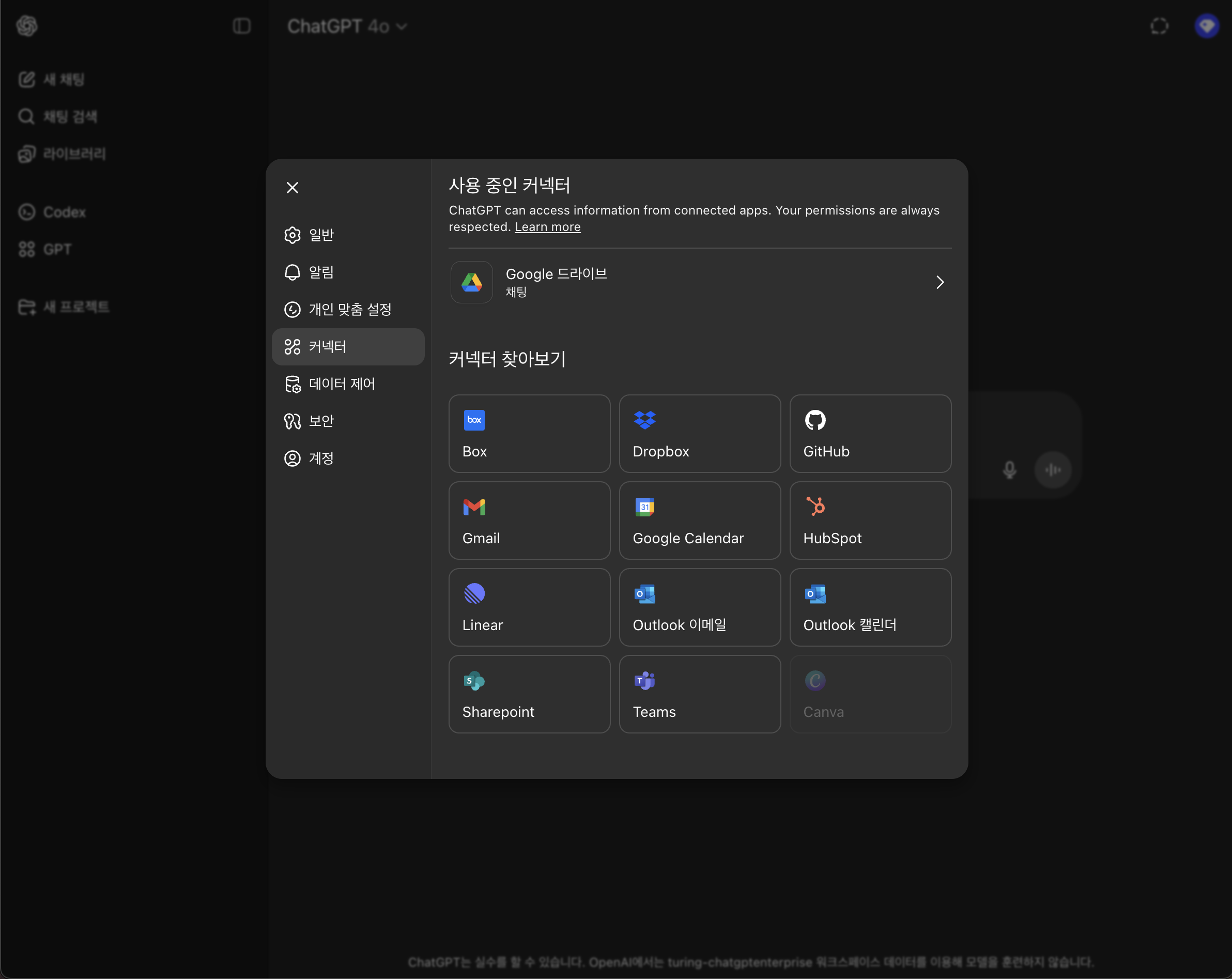Click the GitHub connector icon
The image size is (1232, 979).
pyautogui.click(x=815, y=420)
